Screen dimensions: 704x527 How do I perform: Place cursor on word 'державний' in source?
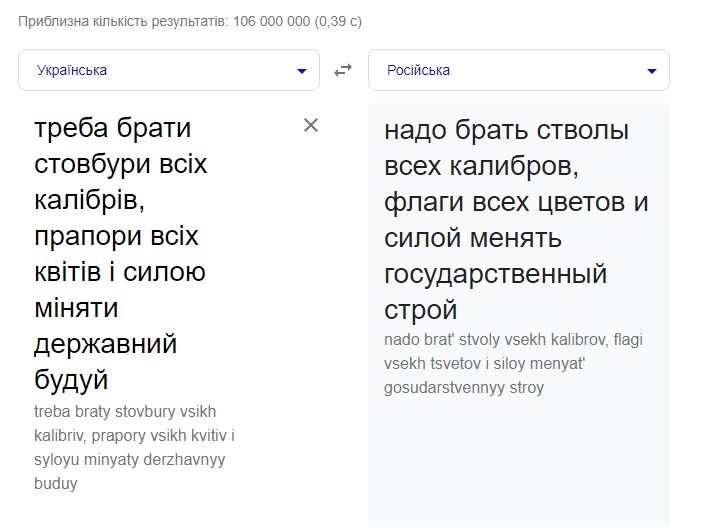[x=105, y=345]
